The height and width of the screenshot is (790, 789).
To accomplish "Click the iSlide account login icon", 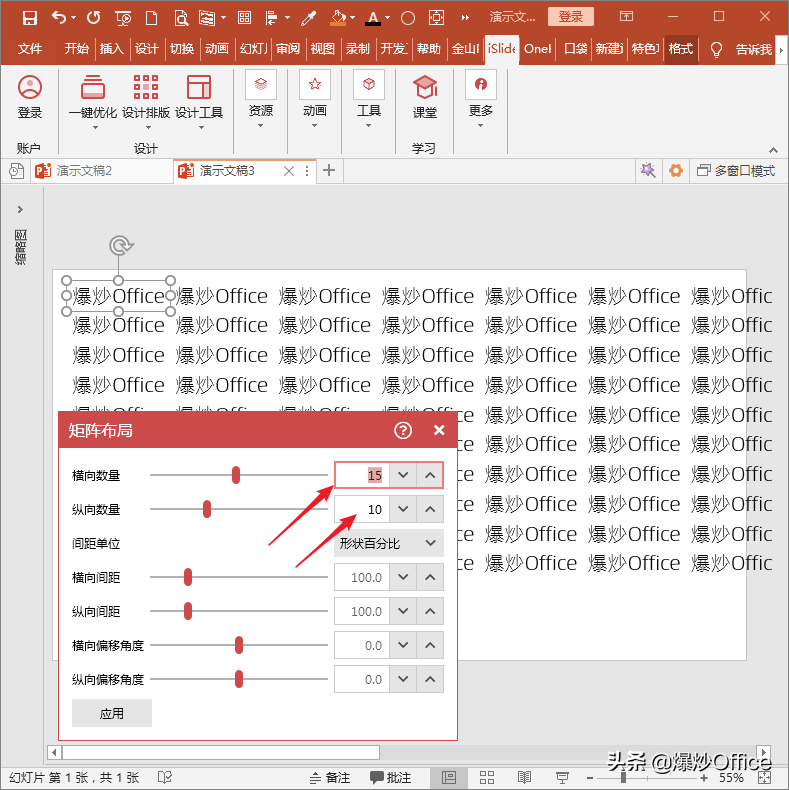I will [x=30, y=97].
